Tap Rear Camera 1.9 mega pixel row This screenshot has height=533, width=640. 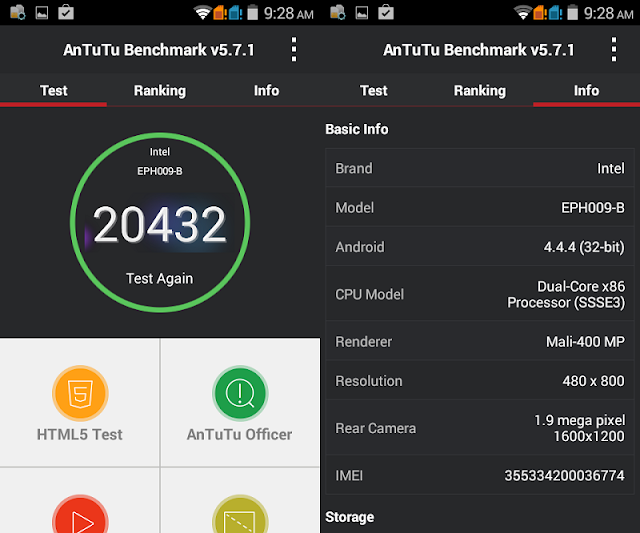(480, 428)
